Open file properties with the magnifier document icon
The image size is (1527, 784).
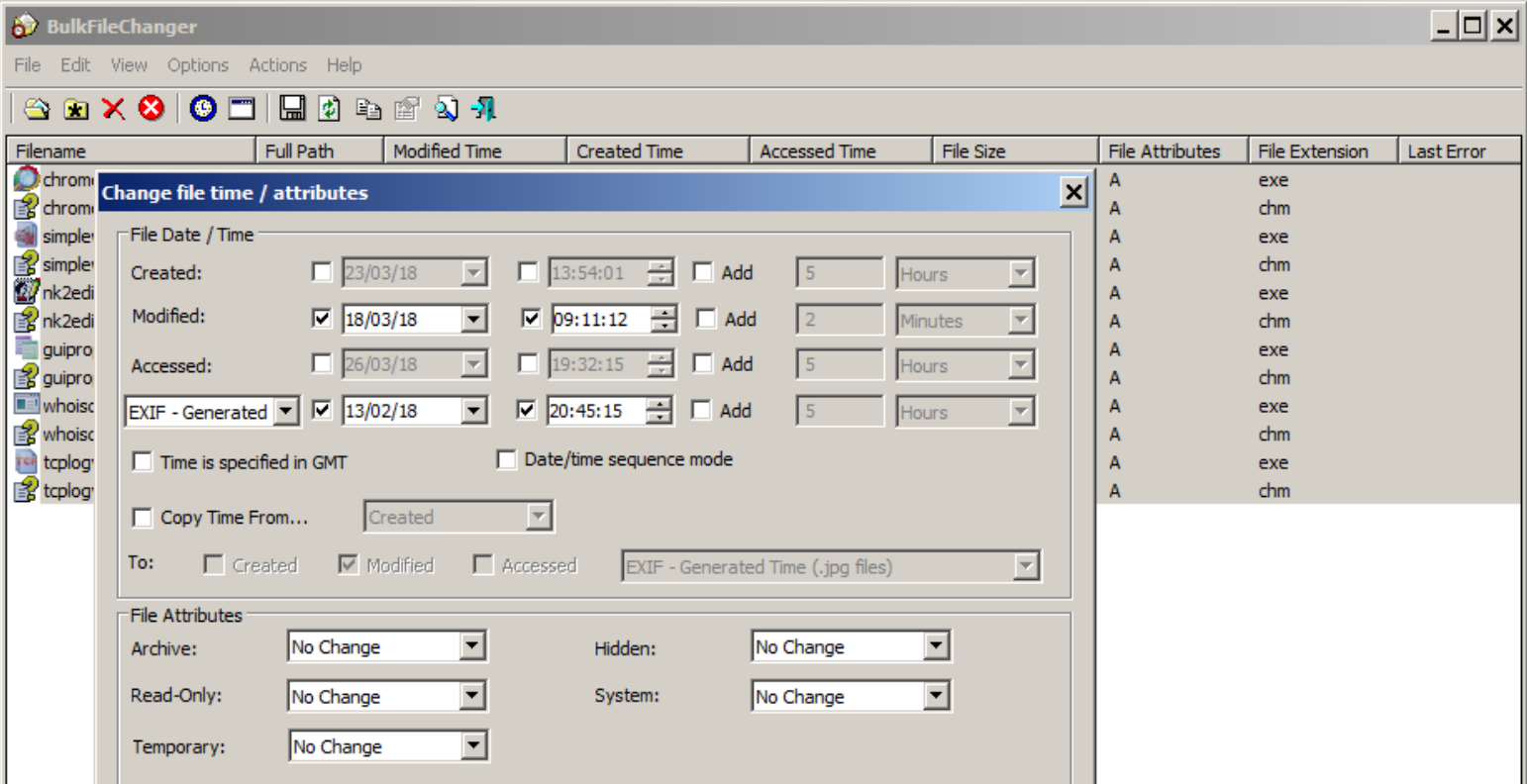tap(446, 109)
